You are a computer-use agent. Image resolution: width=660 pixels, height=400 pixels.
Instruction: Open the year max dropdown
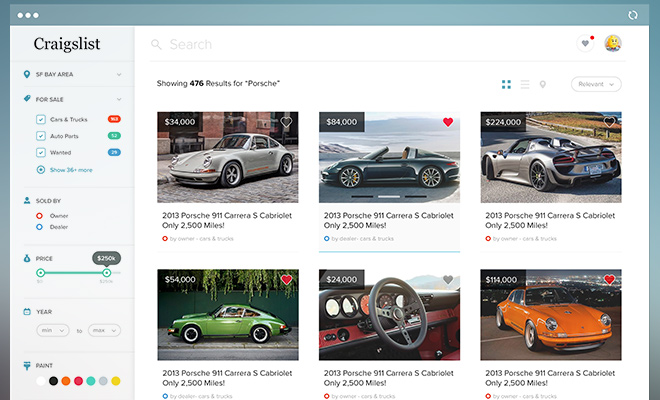[x=104, y=331]
